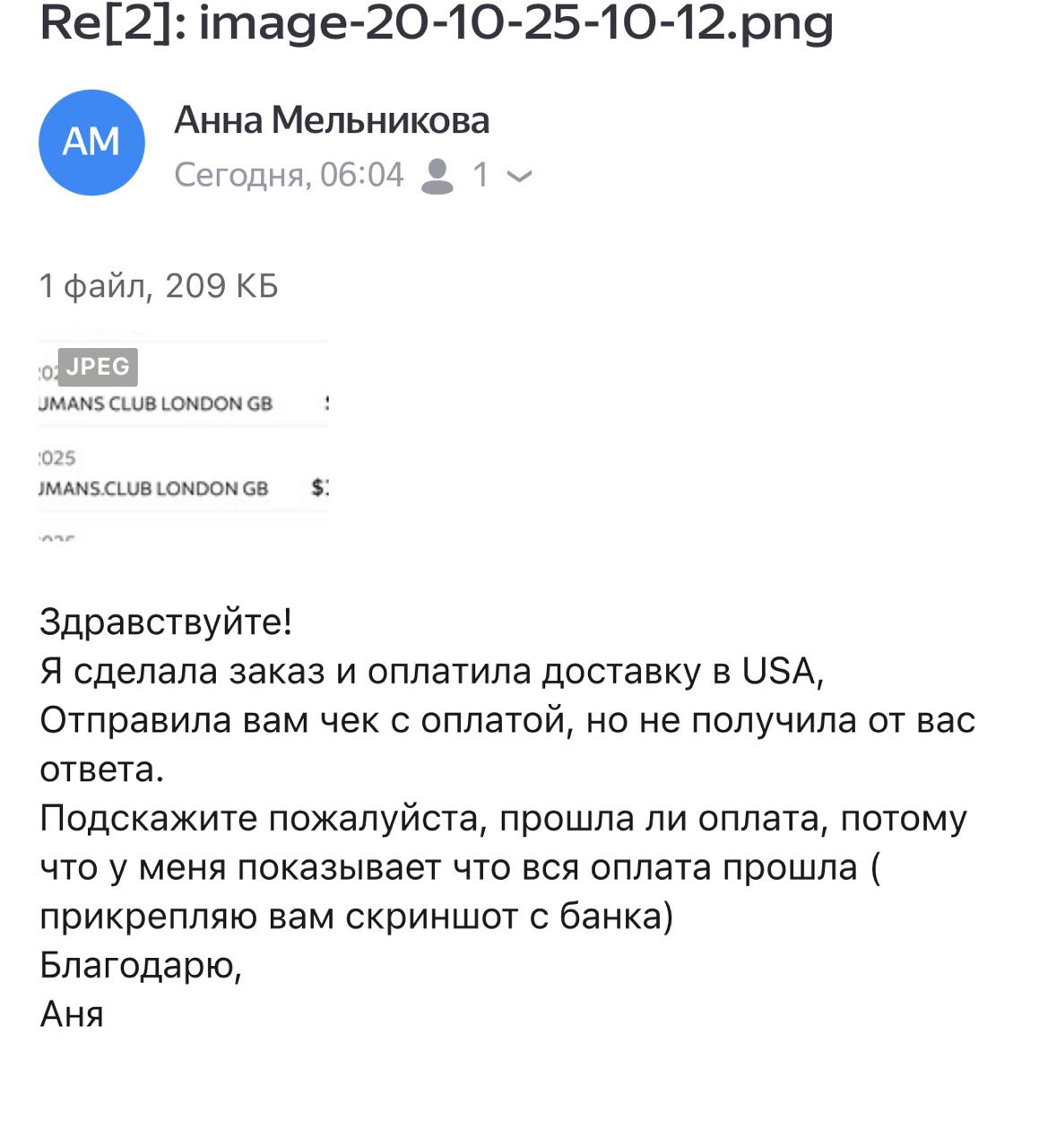
Task: Click the attachment summary 1 файл, 209 КБ
Action: (x=159, y=286)
